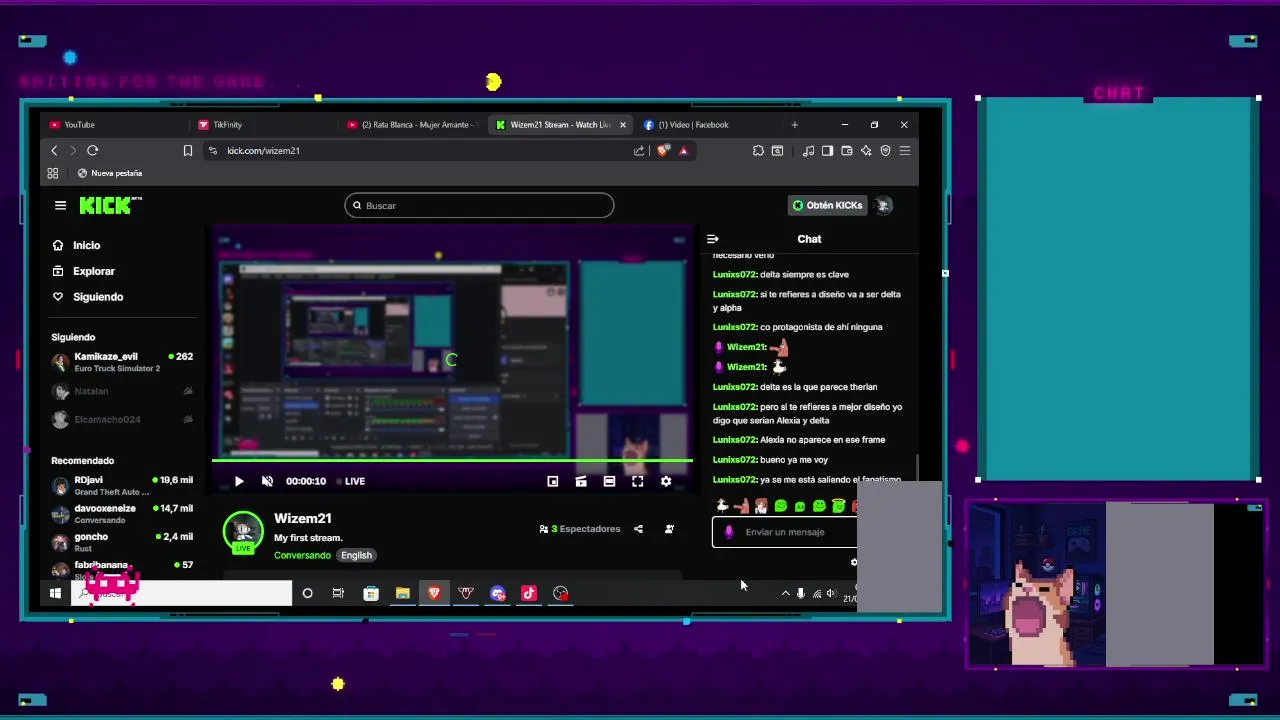Open a new browser tab
The height and width of the screenshot is (720, 1280).
click(x=795, y=125)
